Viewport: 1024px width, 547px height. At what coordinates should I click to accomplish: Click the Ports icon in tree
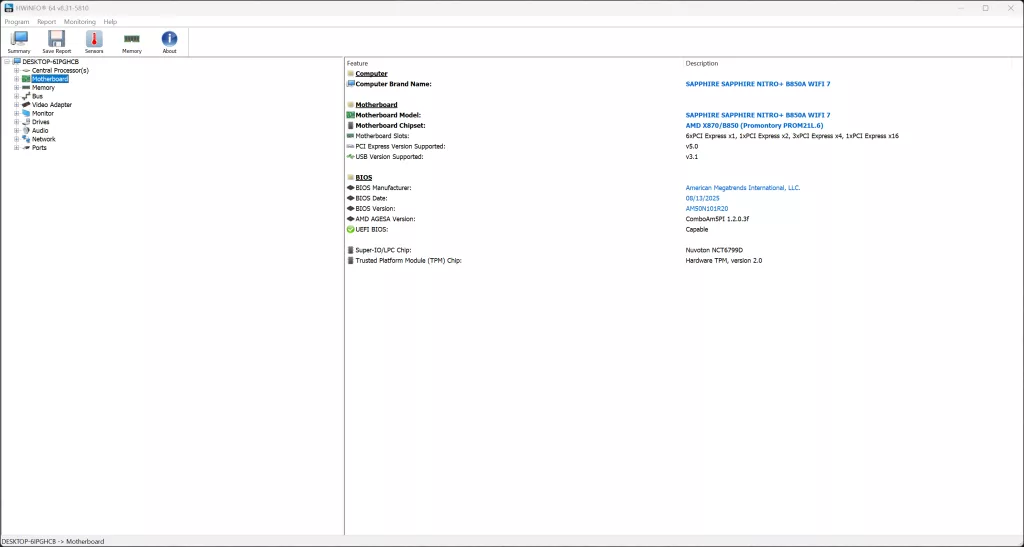pos(26,148)
